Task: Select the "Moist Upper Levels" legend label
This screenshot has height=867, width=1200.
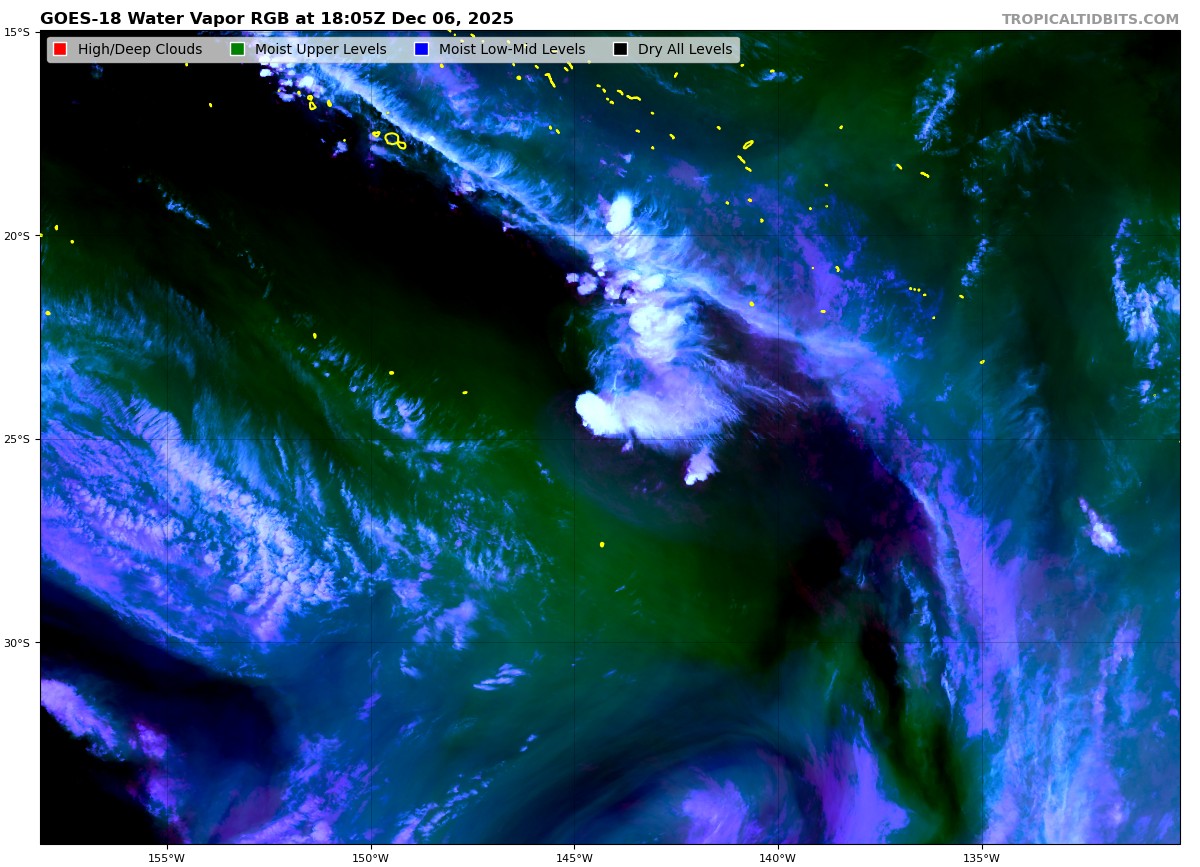Action: [x=320, y=49]
